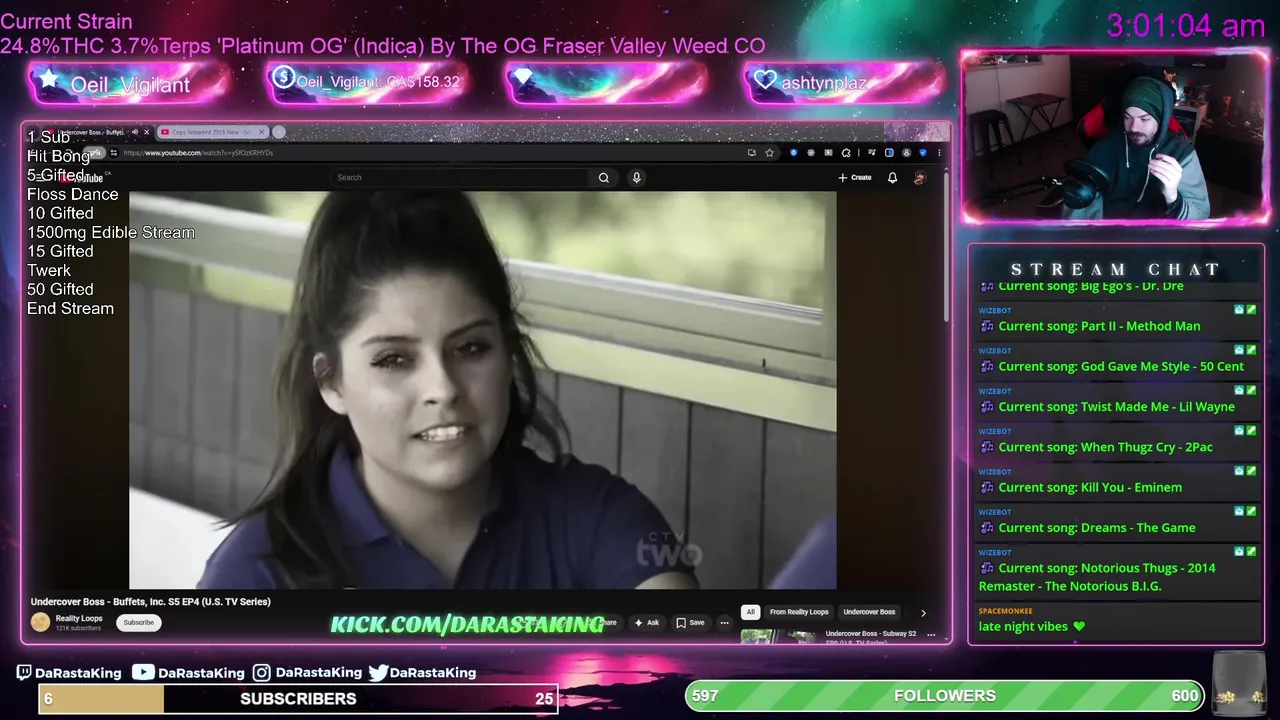1280x720 pixels.
Task: Click the SUBSCRIBERS goal progress bar
Action: [298, 699]
